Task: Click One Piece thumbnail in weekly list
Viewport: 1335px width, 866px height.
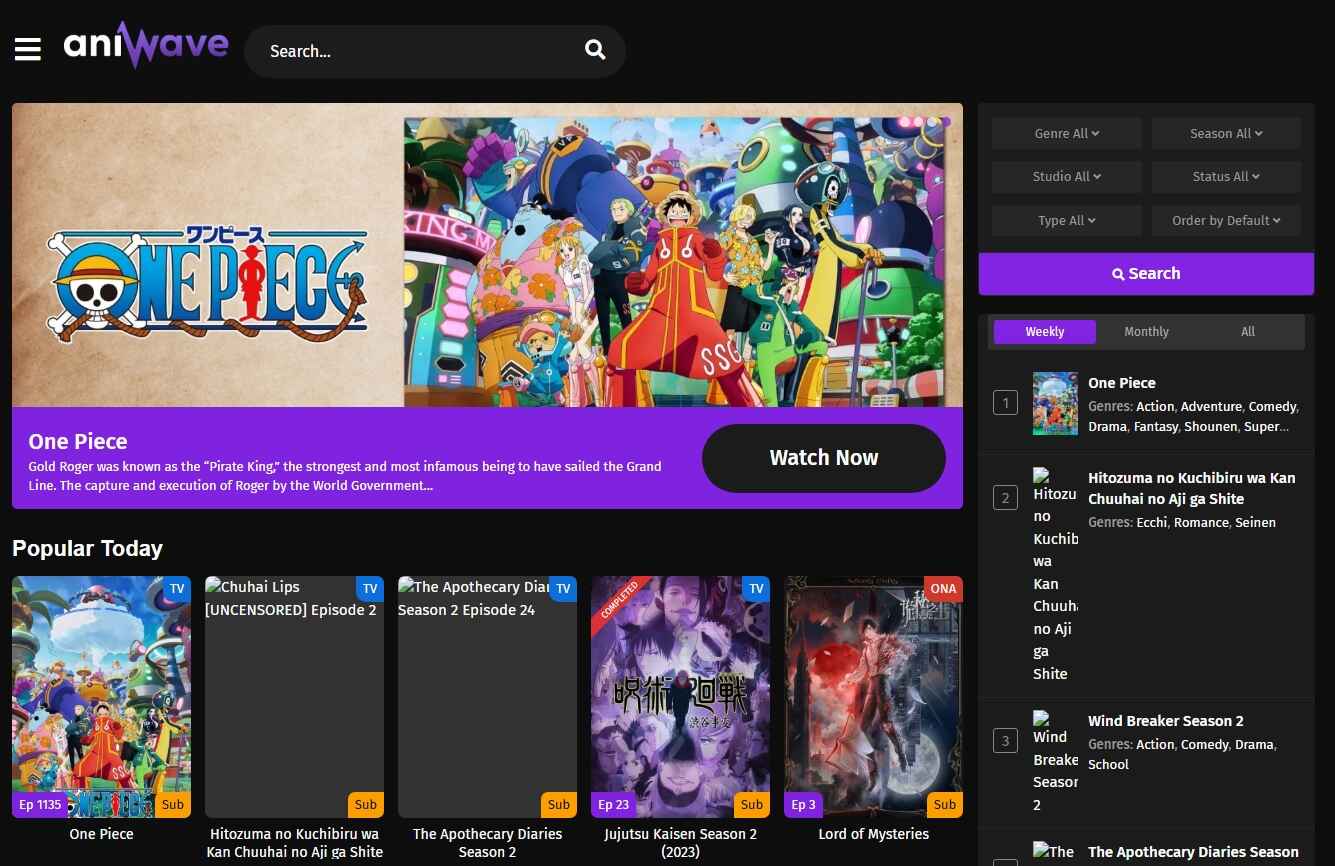Action: 1055,403
